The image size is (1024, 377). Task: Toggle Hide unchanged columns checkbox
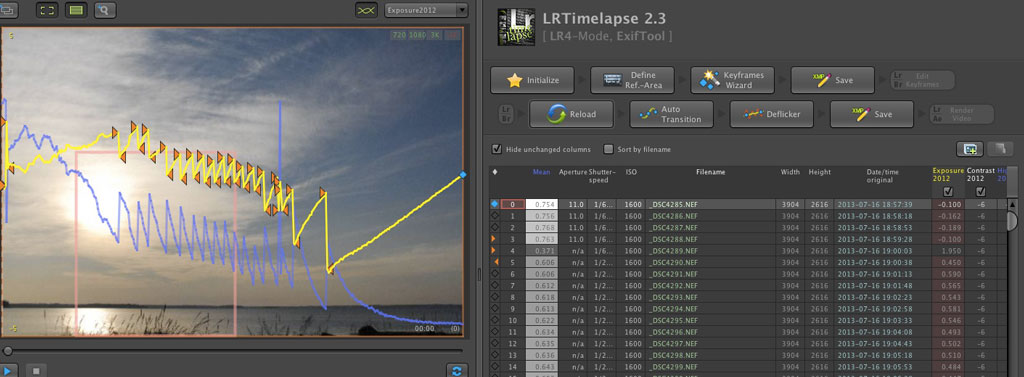(497, 149)
